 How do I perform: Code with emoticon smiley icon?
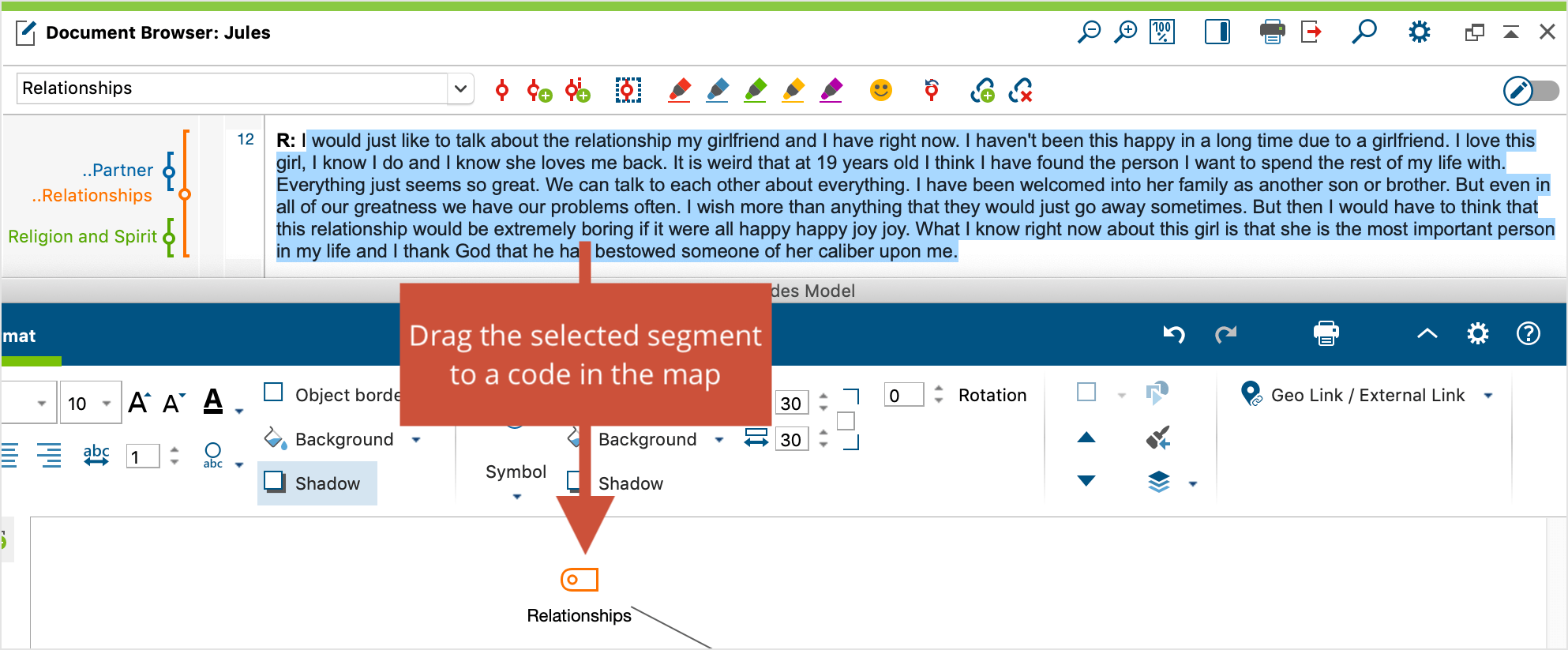click(x=881, y=90)
